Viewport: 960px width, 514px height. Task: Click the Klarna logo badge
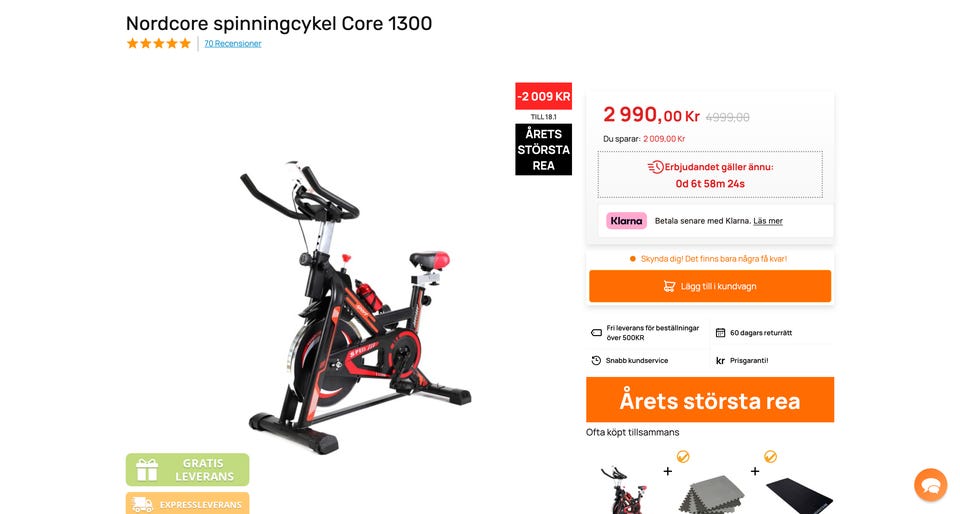tap(626, 221)
